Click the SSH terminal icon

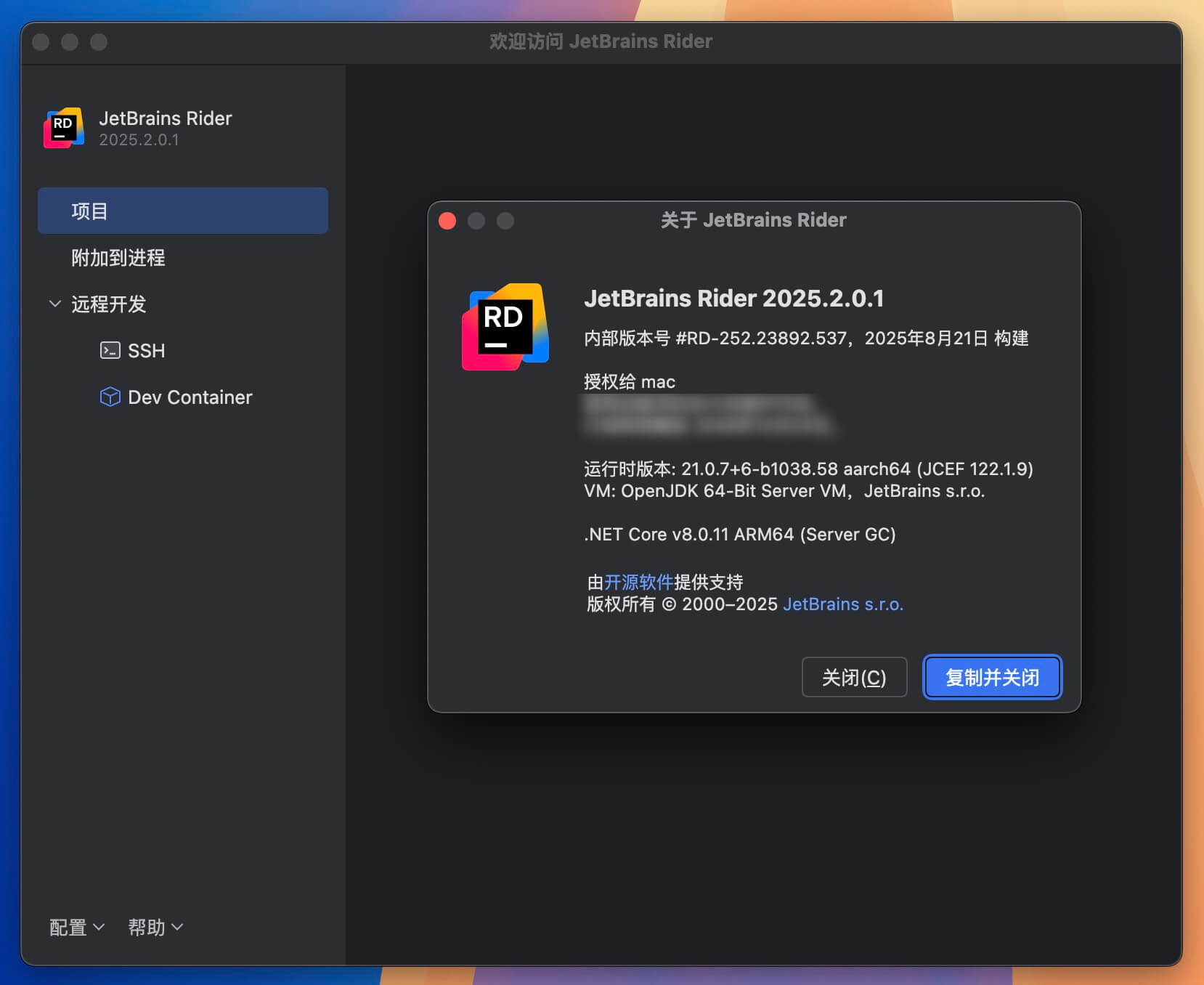point(110,350)
